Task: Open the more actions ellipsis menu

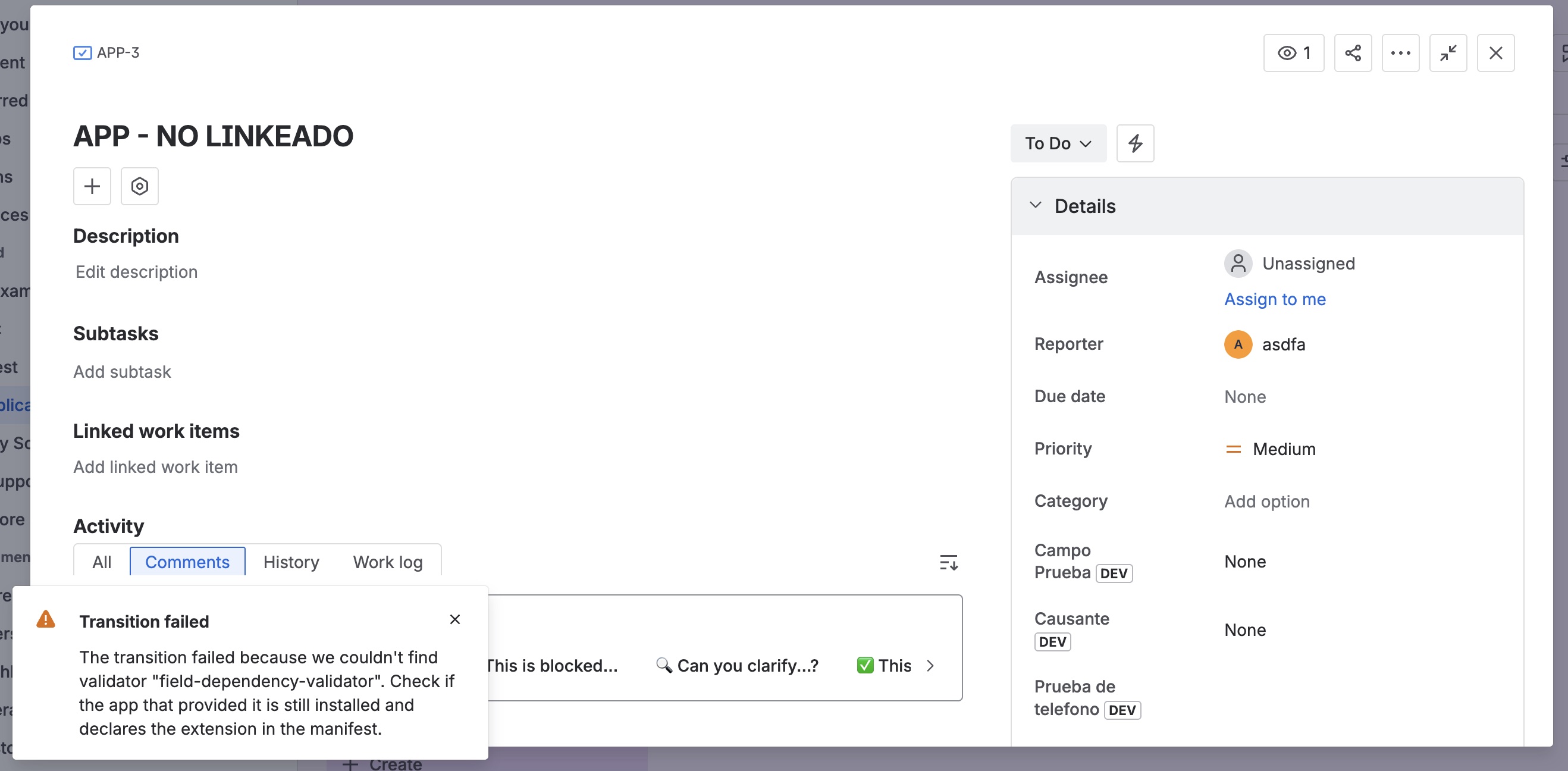Action: [1400, 53]
